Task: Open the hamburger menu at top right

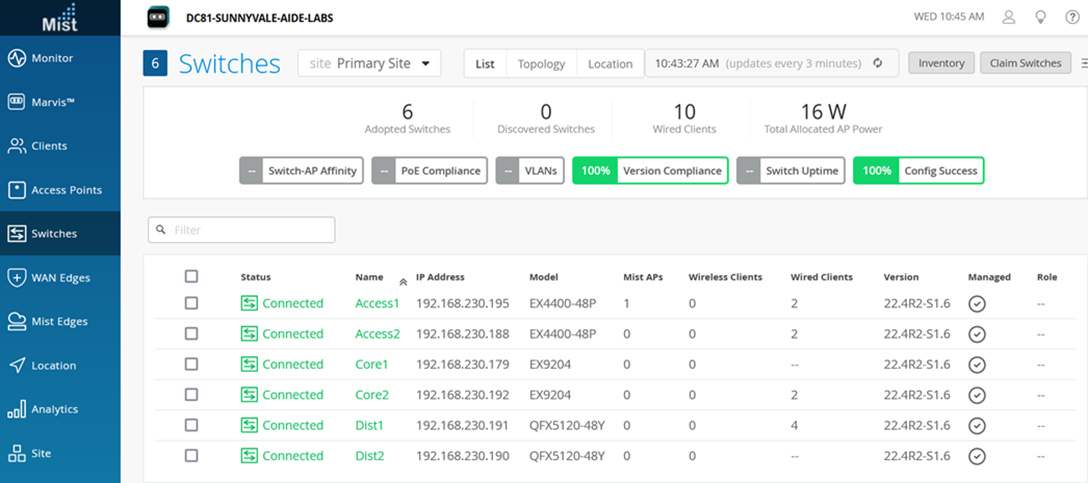Action: point(1083,63)
